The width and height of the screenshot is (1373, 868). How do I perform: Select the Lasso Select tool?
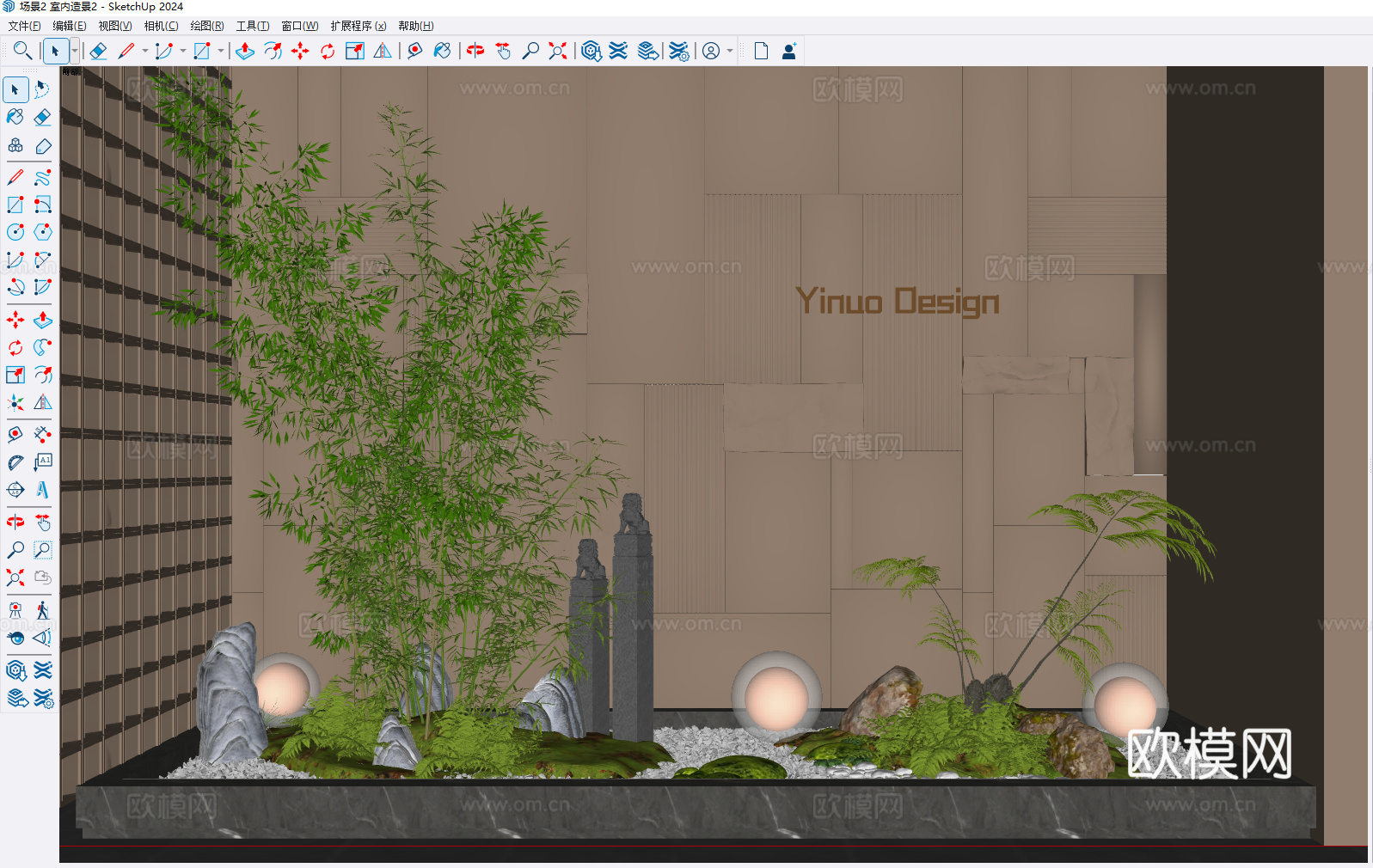pos(43,89)
